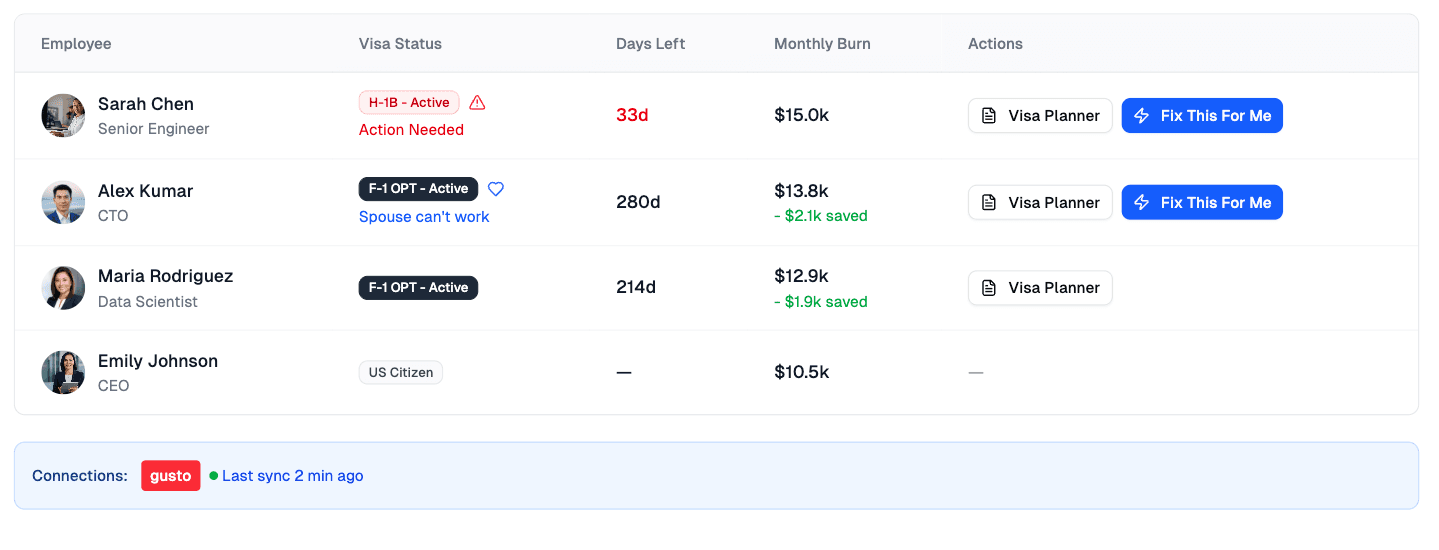Open Visa Planner for Alex Kumar
The width and height of the screenshot is (1439, 550).
click(x=1040, y=202)
